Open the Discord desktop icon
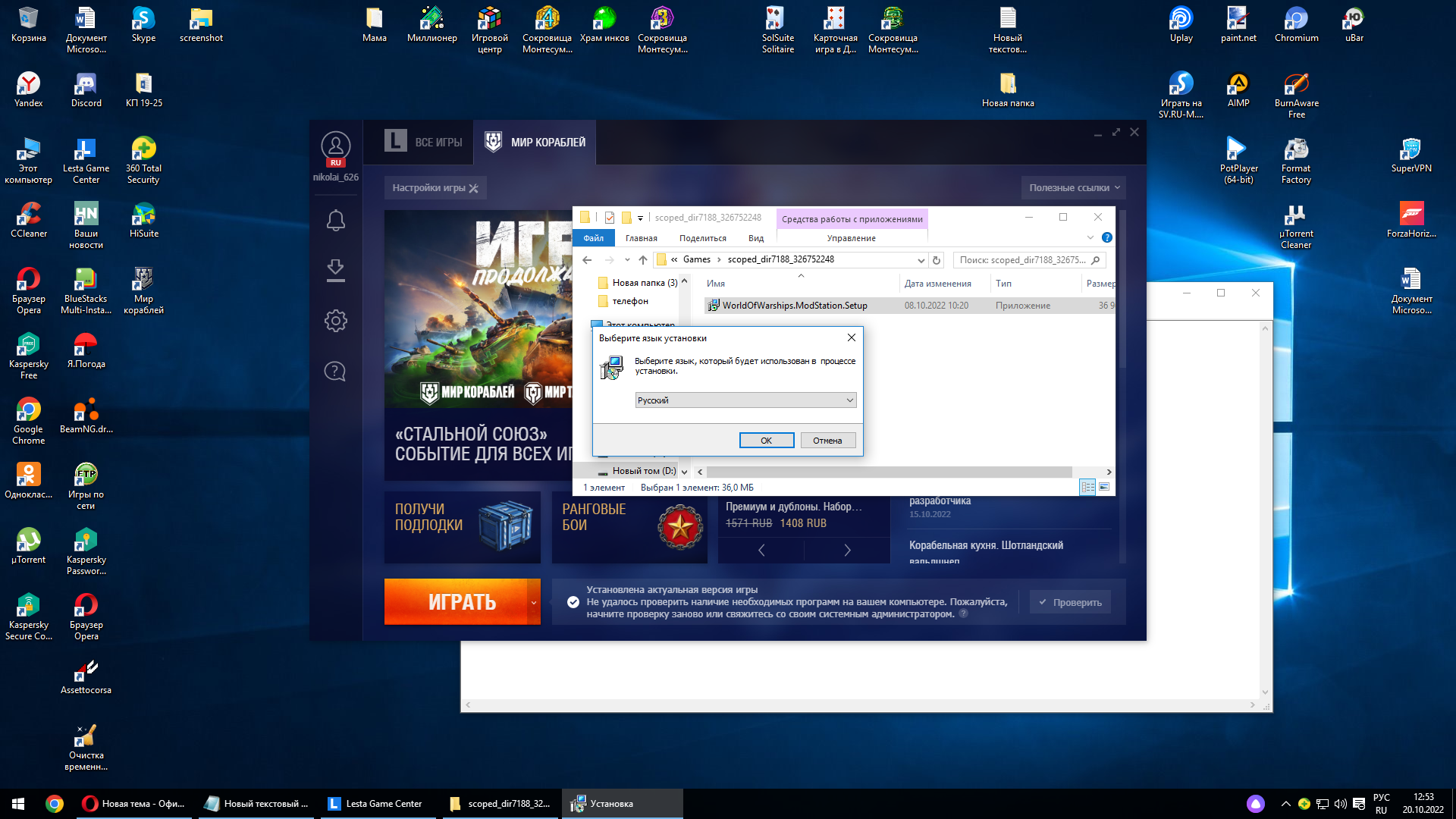Screen dimensions: 1456x819 click(86, 89)
